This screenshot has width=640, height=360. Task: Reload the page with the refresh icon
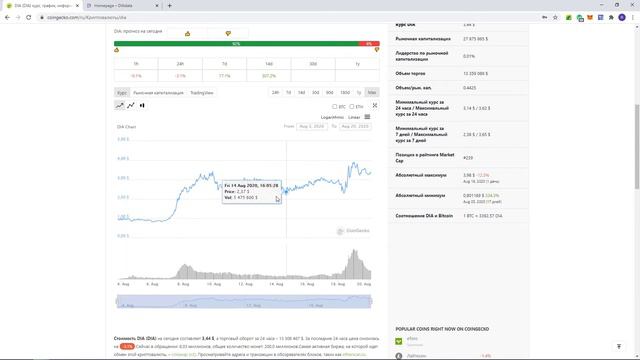[29, 18]
